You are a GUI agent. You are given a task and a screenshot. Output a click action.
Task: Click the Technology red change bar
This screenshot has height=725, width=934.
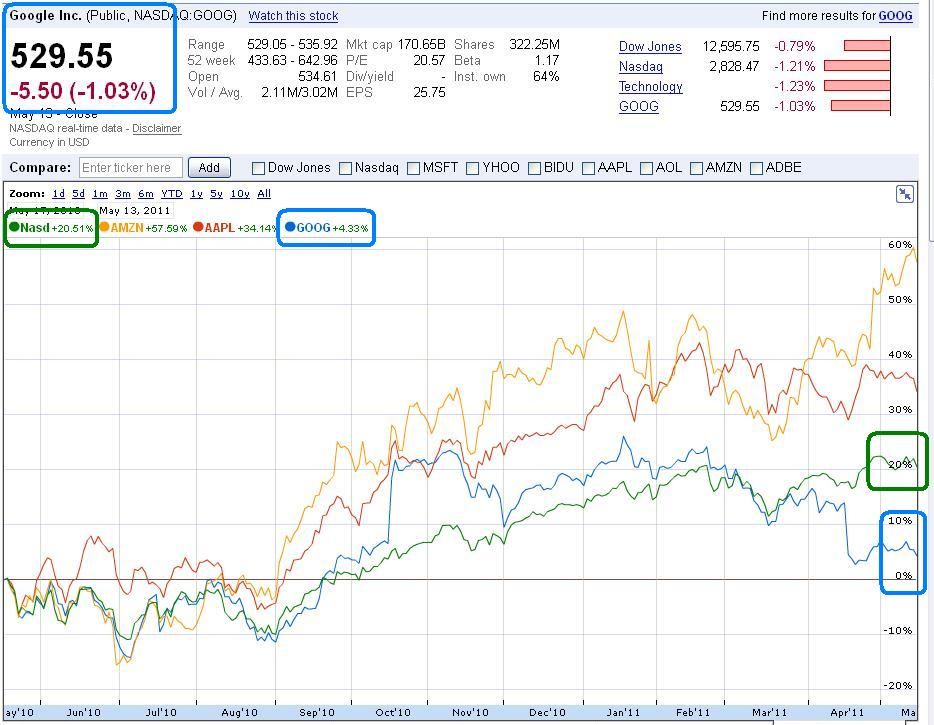pyautogui.click(x=857, y=86)
